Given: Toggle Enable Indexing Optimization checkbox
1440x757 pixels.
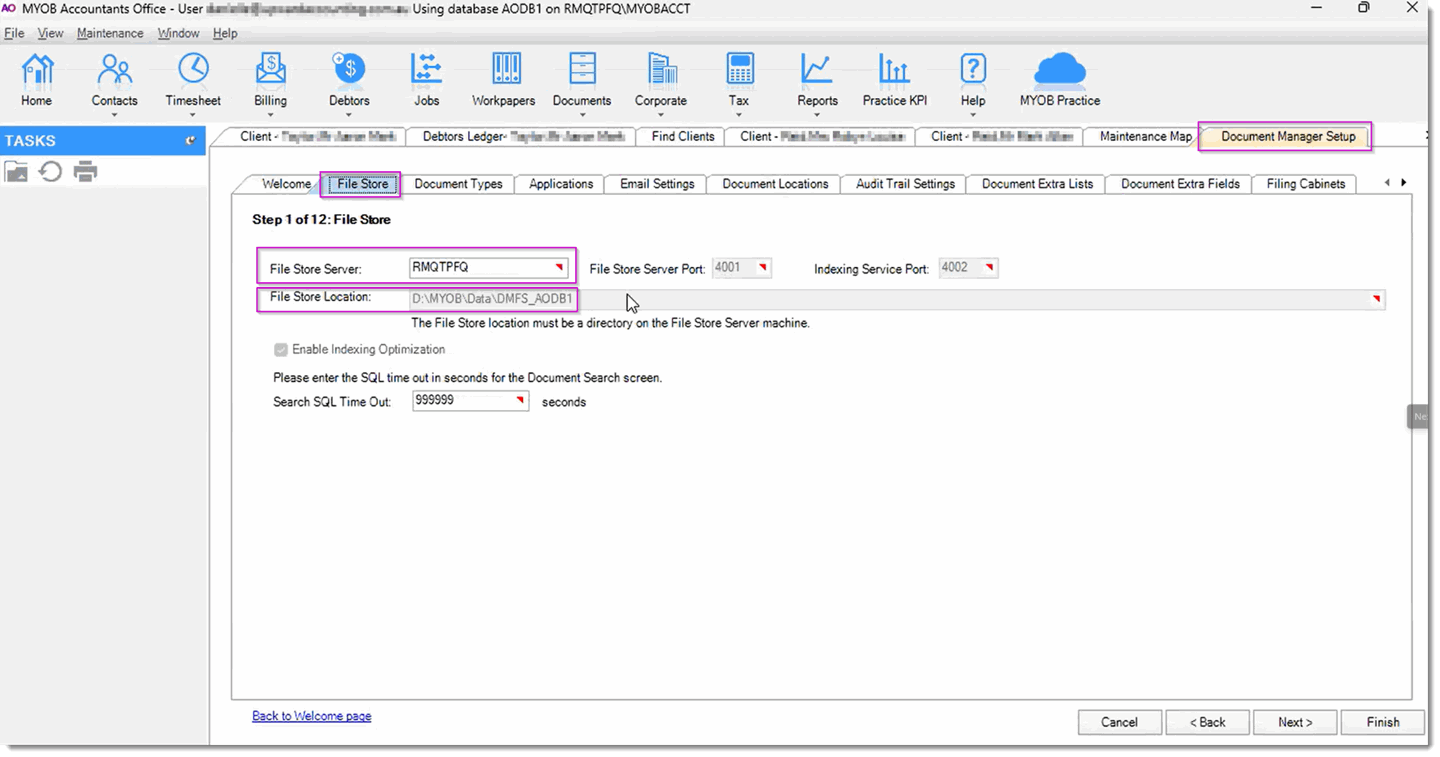Looking at the screenshot, I should (281, 350).
